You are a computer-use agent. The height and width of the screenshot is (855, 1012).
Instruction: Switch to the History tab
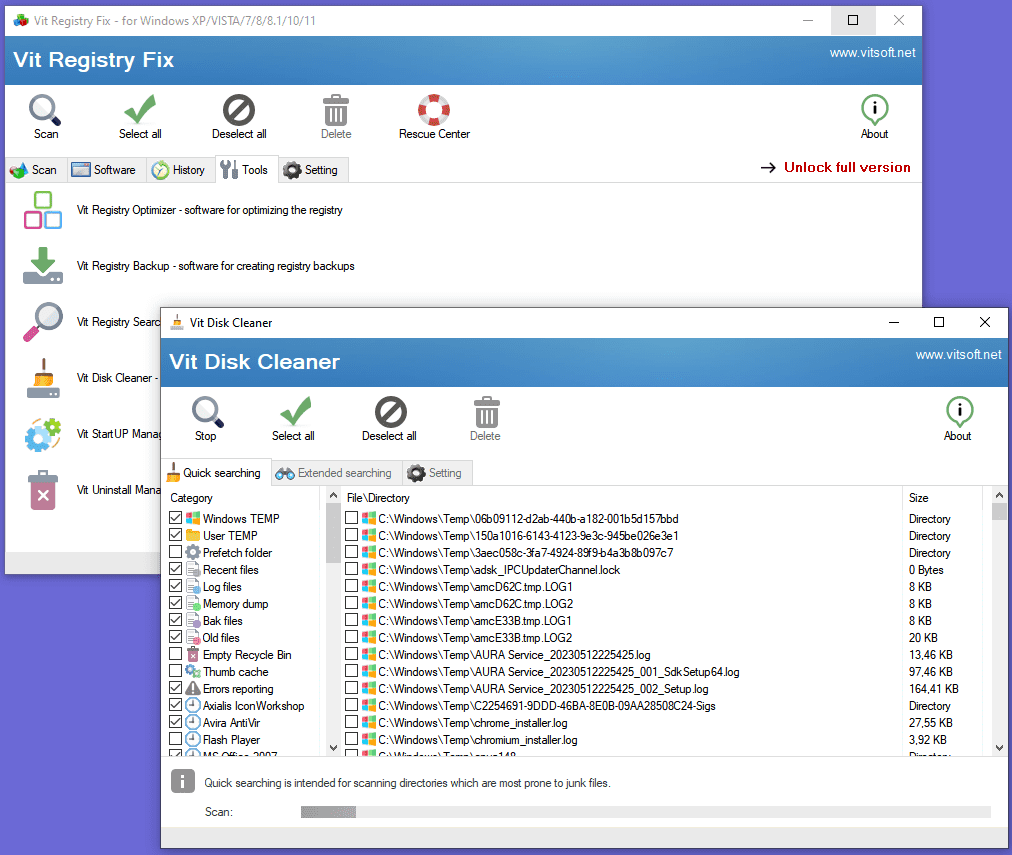pos(179,170)
